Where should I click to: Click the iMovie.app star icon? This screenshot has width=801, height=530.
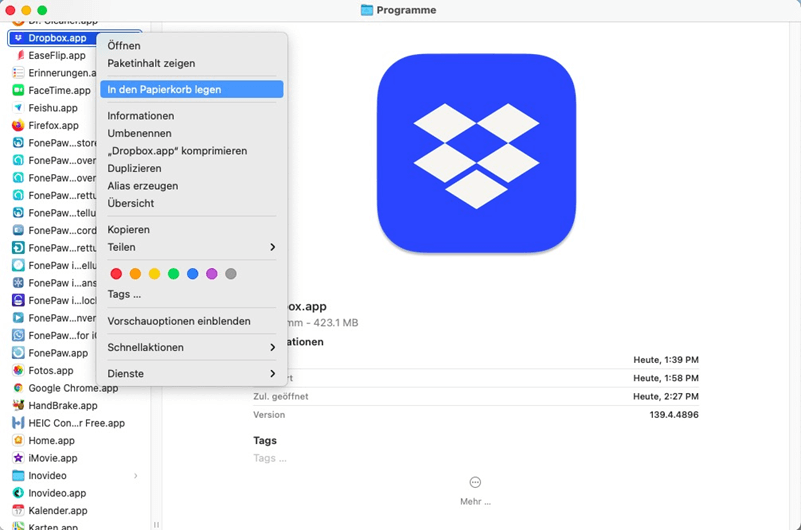(x=18, y=458)
